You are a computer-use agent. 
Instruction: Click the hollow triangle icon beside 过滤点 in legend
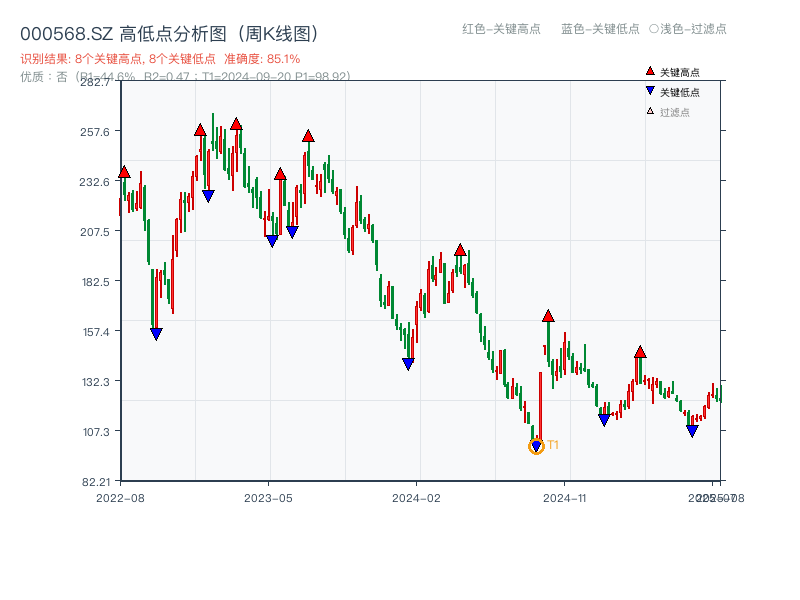click(x=650, y=111)
